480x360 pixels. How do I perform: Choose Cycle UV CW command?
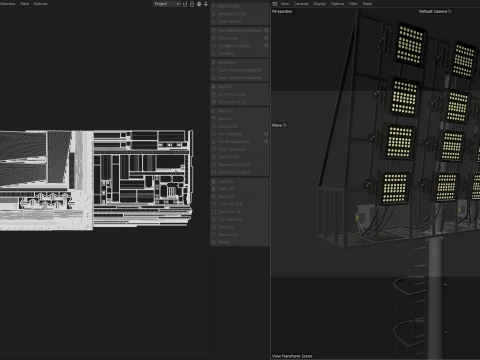click(240, 212)
